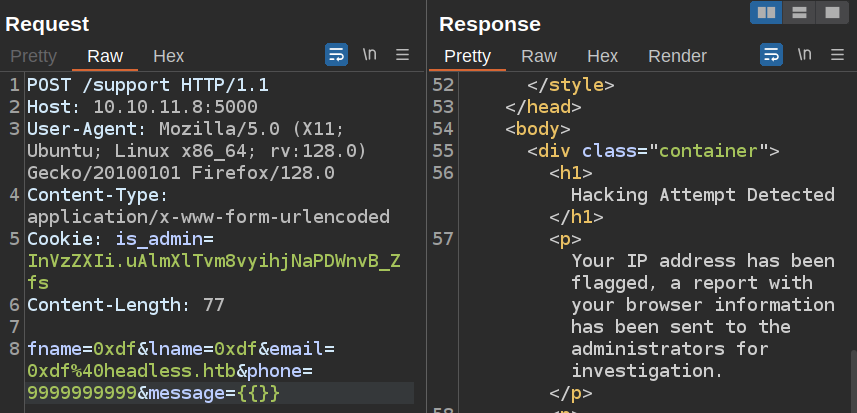This screenshot has height=413, width=857.
Task: Open the Request panel hamburger menu
Action: [402, 55]
